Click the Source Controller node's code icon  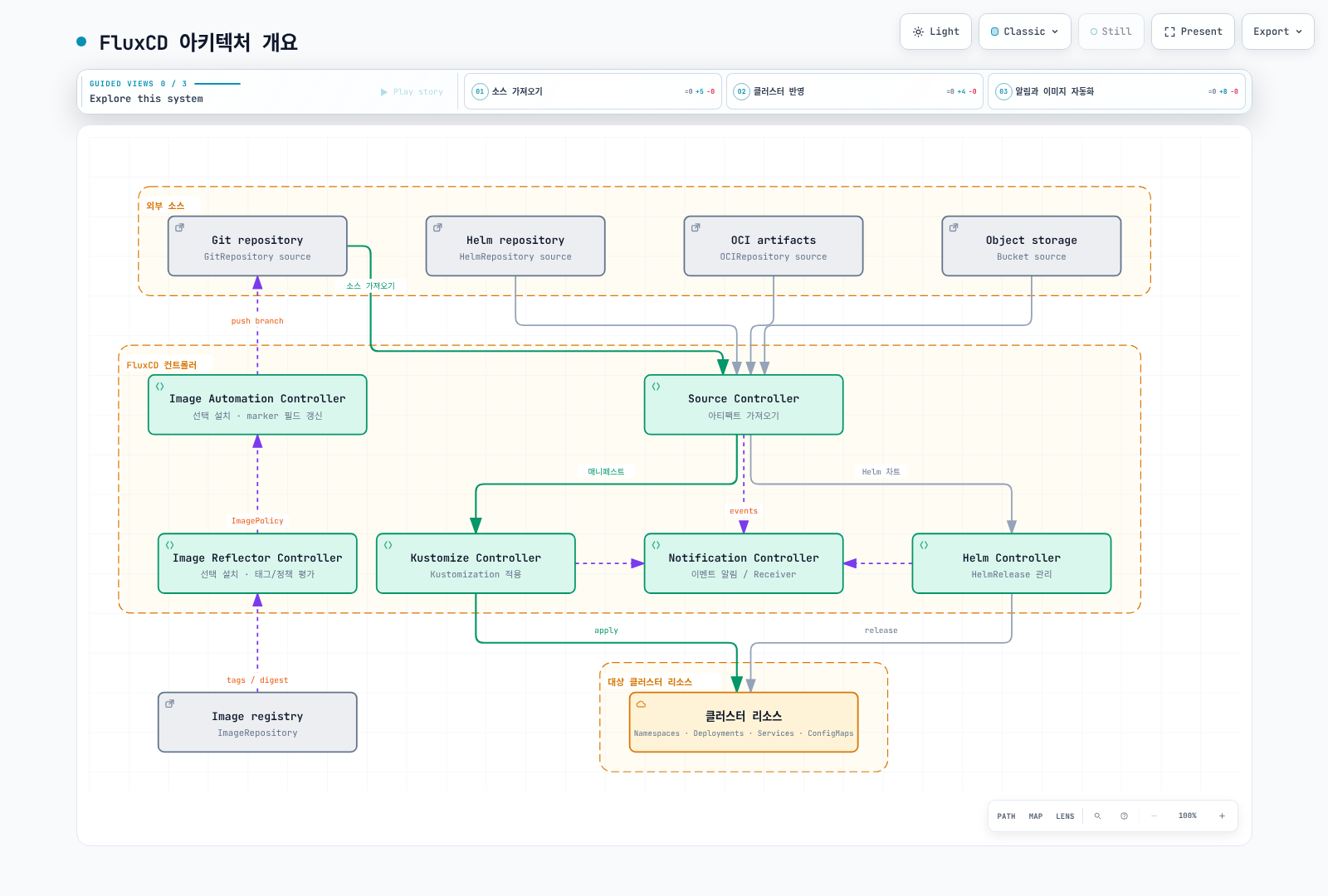[x=656, y=387]
